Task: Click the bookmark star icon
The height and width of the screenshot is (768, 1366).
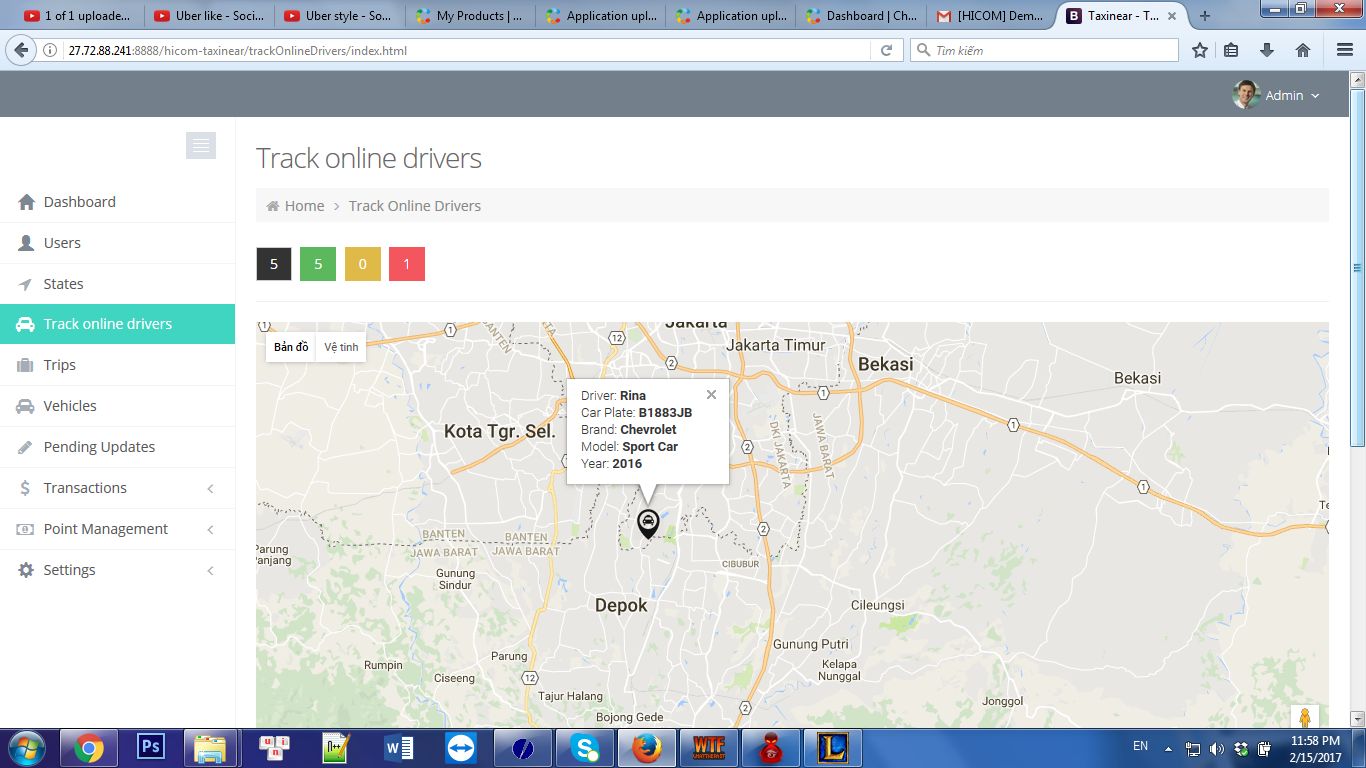Action: pyautogui.click(x=1200, y=50)
